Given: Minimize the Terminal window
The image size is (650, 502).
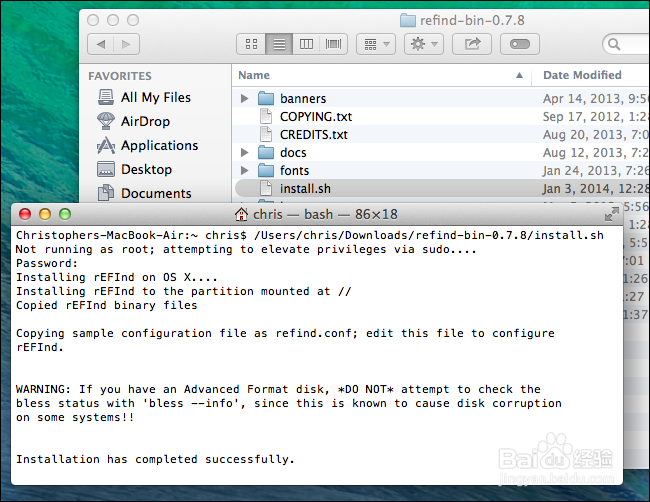Looking at the screenshot, I should 45,214.
